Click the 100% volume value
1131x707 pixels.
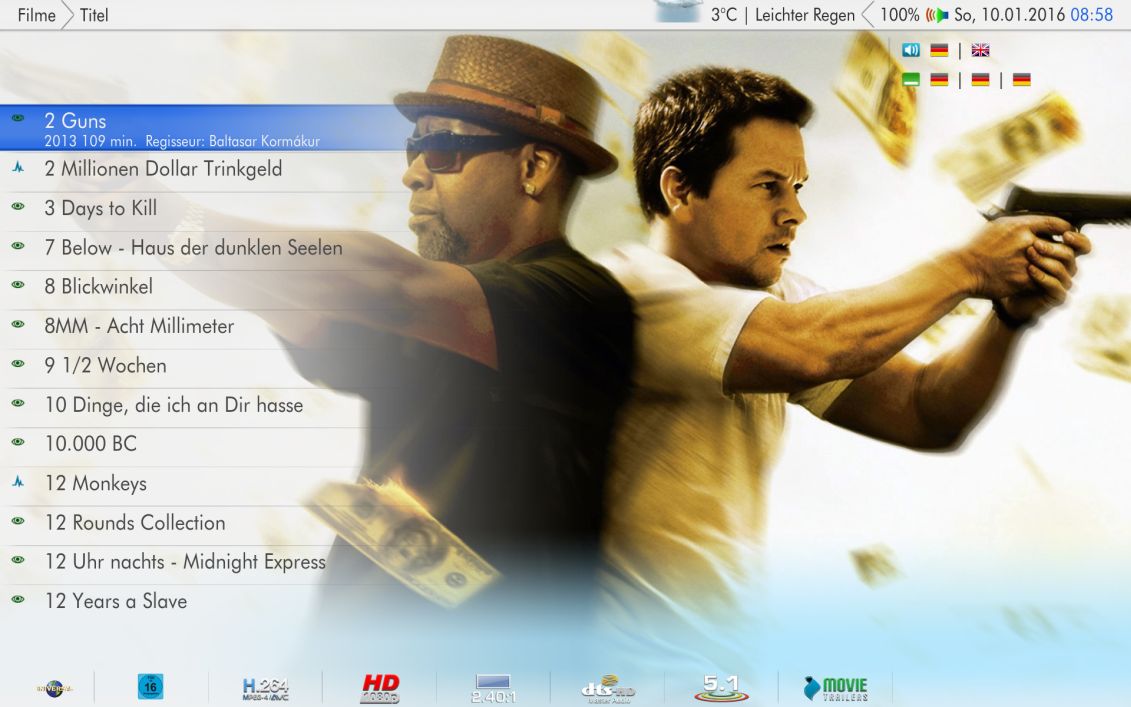tap(899, 15)
